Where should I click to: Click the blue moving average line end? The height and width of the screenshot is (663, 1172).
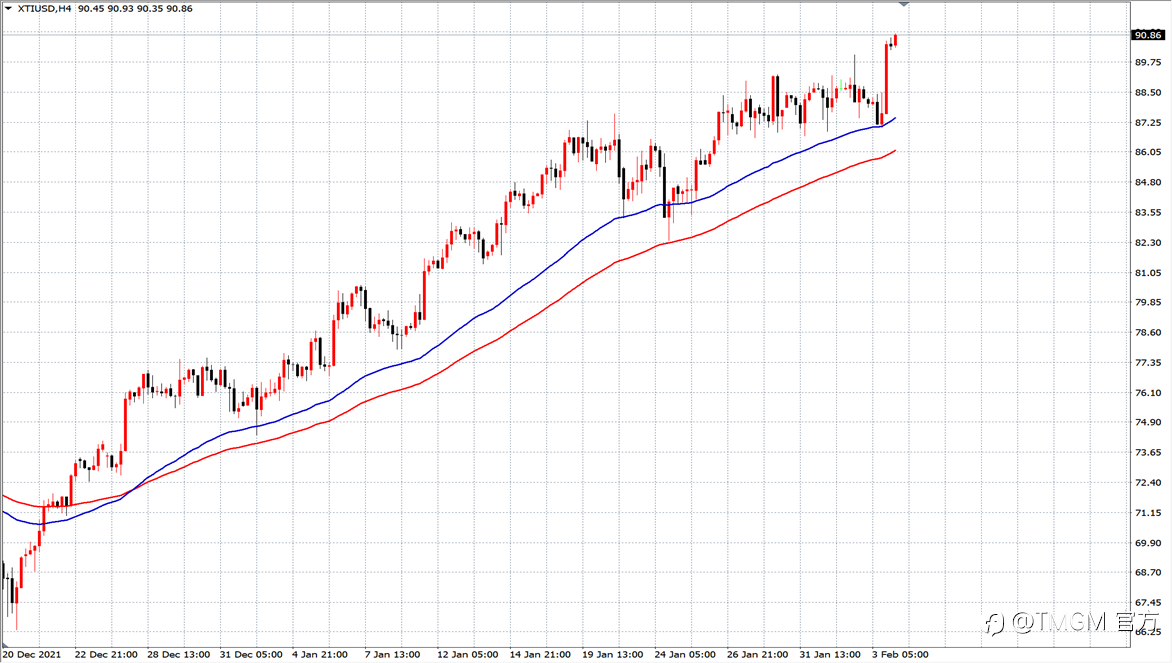pyautogui.click(x=893, y=120)
